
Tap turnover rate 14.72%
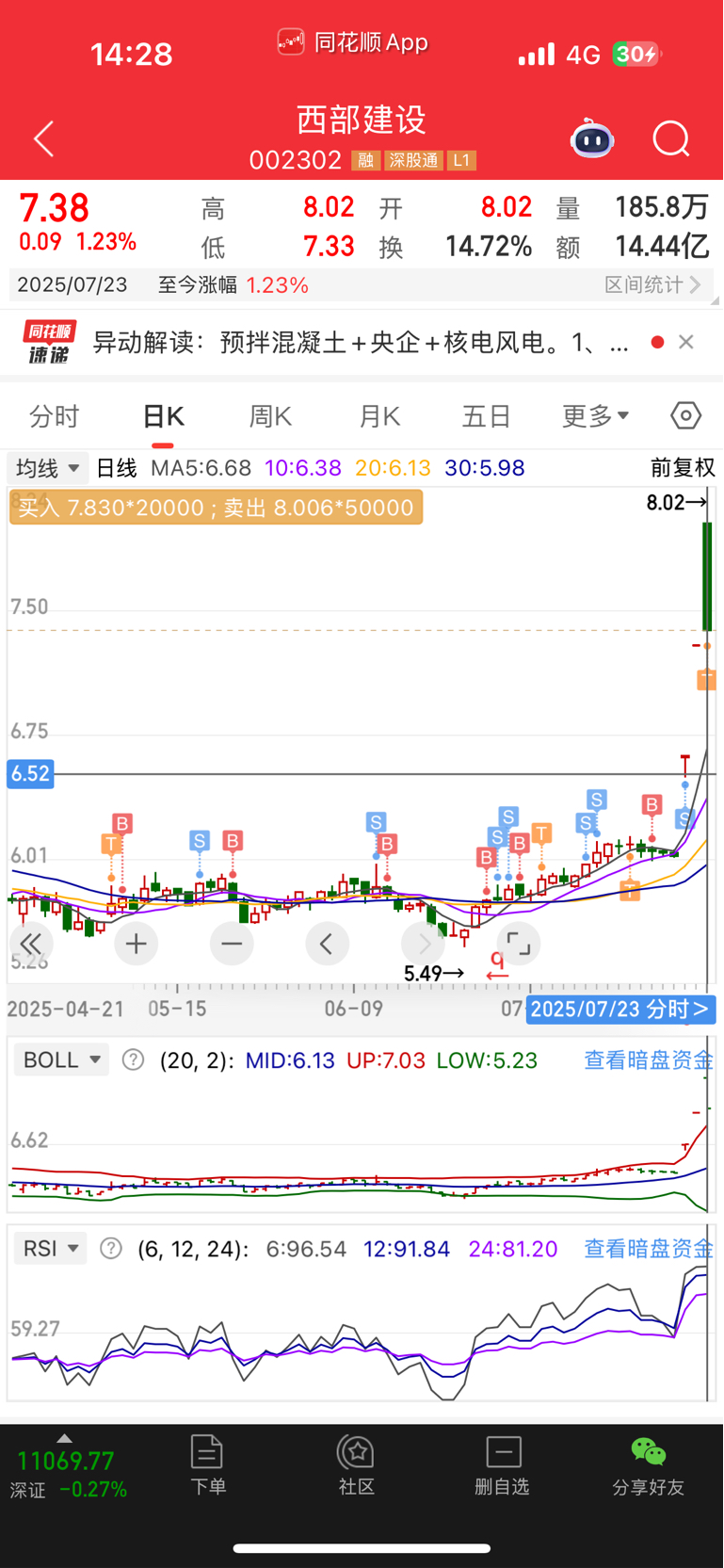[489, 247]
